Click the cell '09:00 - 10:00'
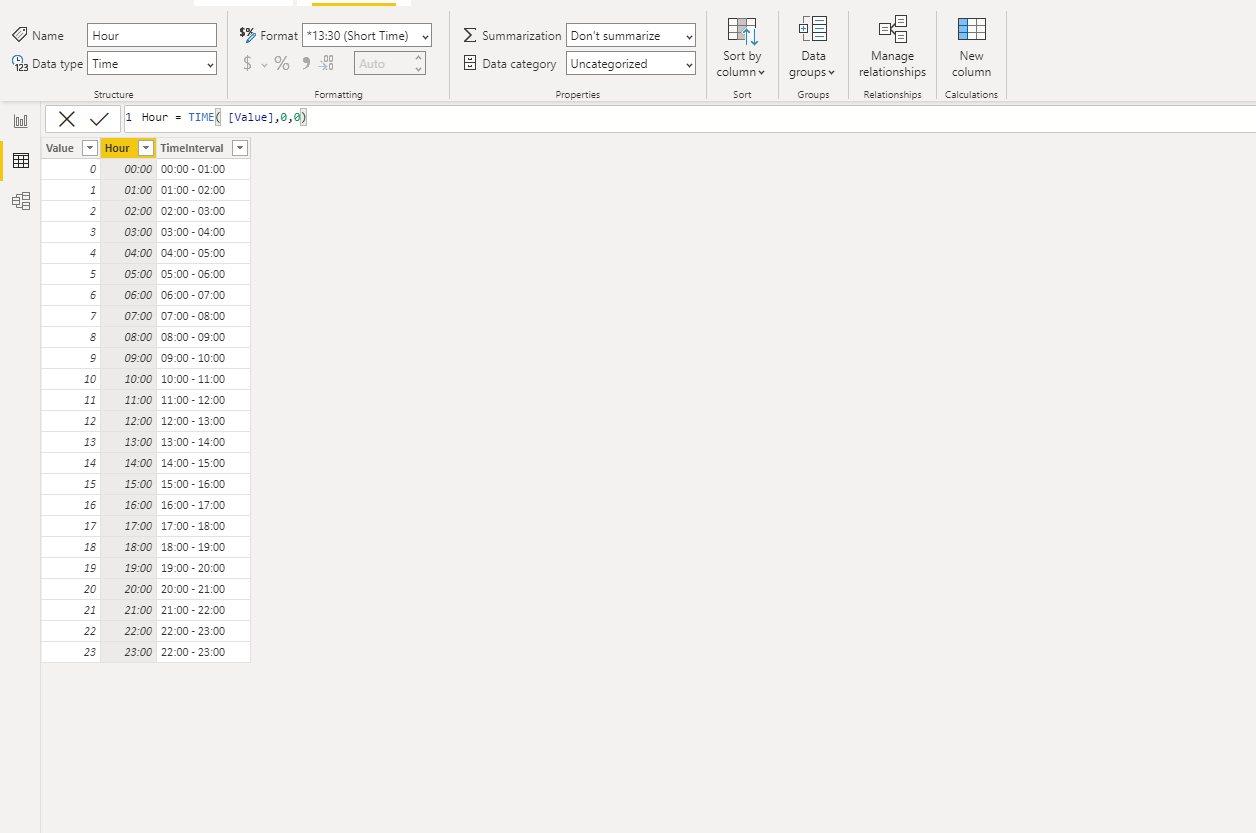Viewport: 1256px width, 833px height. click(203, 358)
